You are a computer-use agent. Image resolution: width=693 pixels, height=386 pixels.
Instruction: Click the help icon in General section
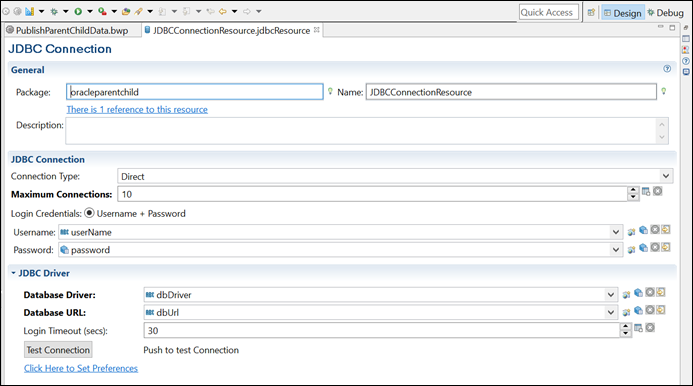point(667,69)
